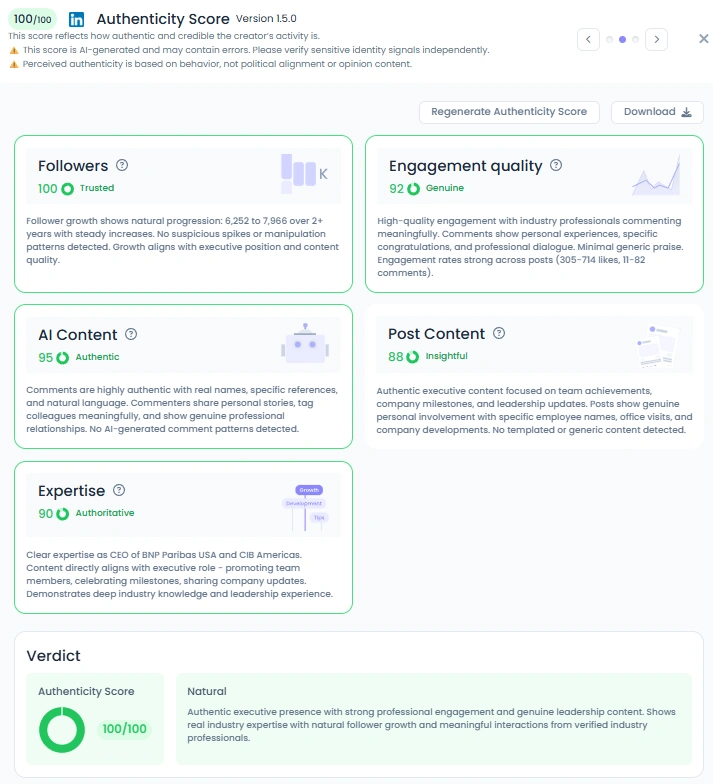Click the Post Content 88 score ring
The image size is (713, 784).
click(412, 356)
